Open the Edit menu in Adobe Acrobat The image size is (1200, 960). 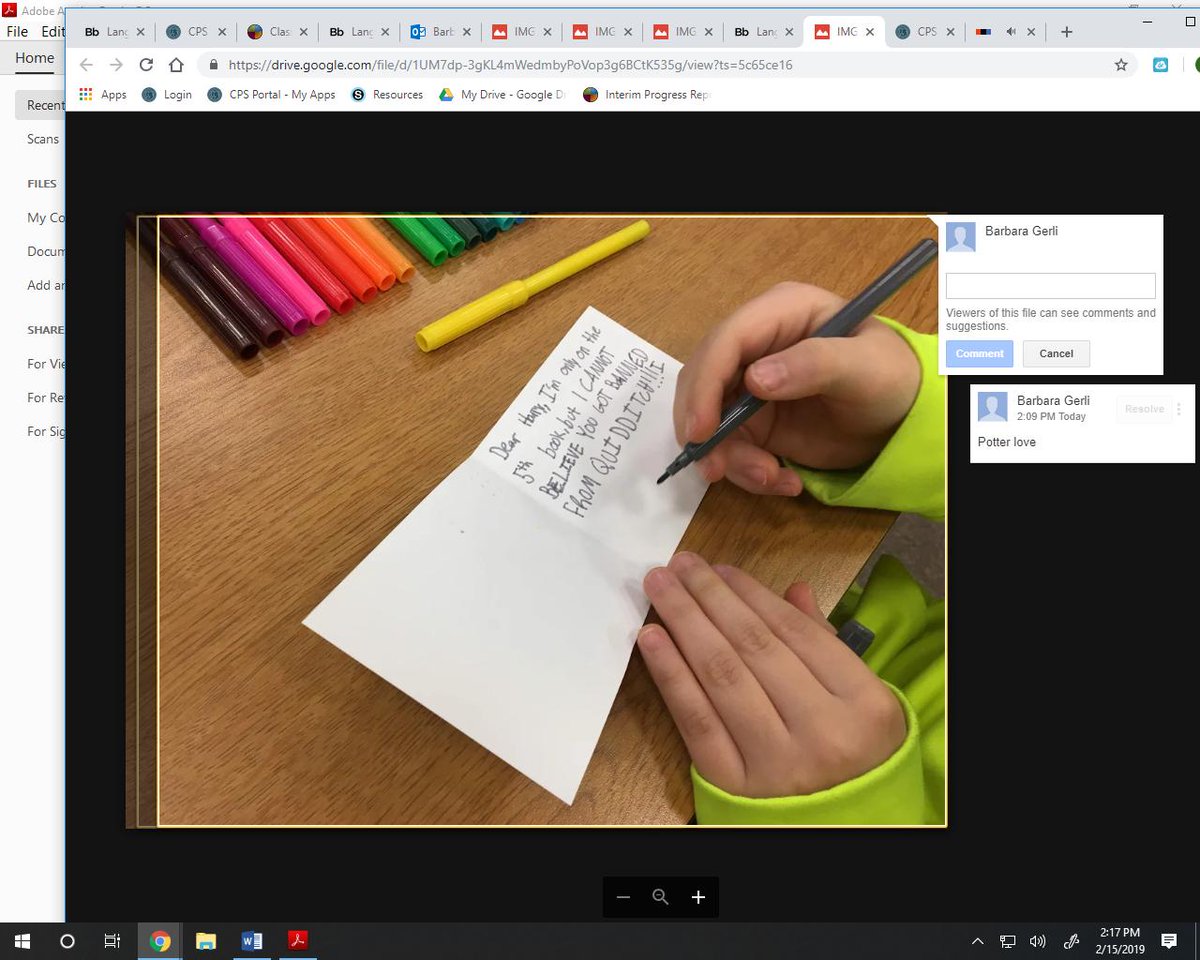[52, 32]
